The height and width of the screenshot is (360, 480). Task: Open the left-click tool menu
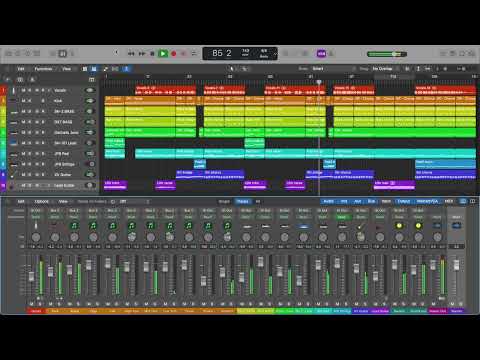pos(232,69)
